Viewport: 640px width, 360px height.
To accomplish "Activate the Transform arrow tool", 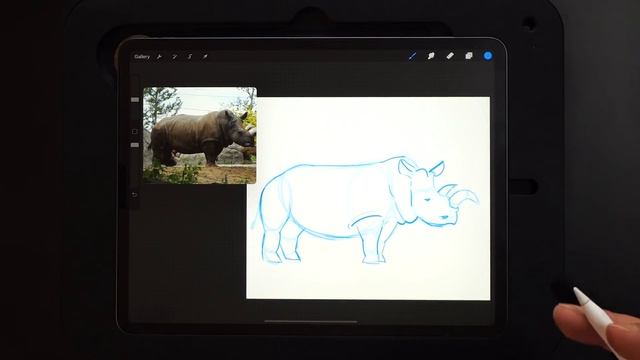I will (x=205, y=57).
